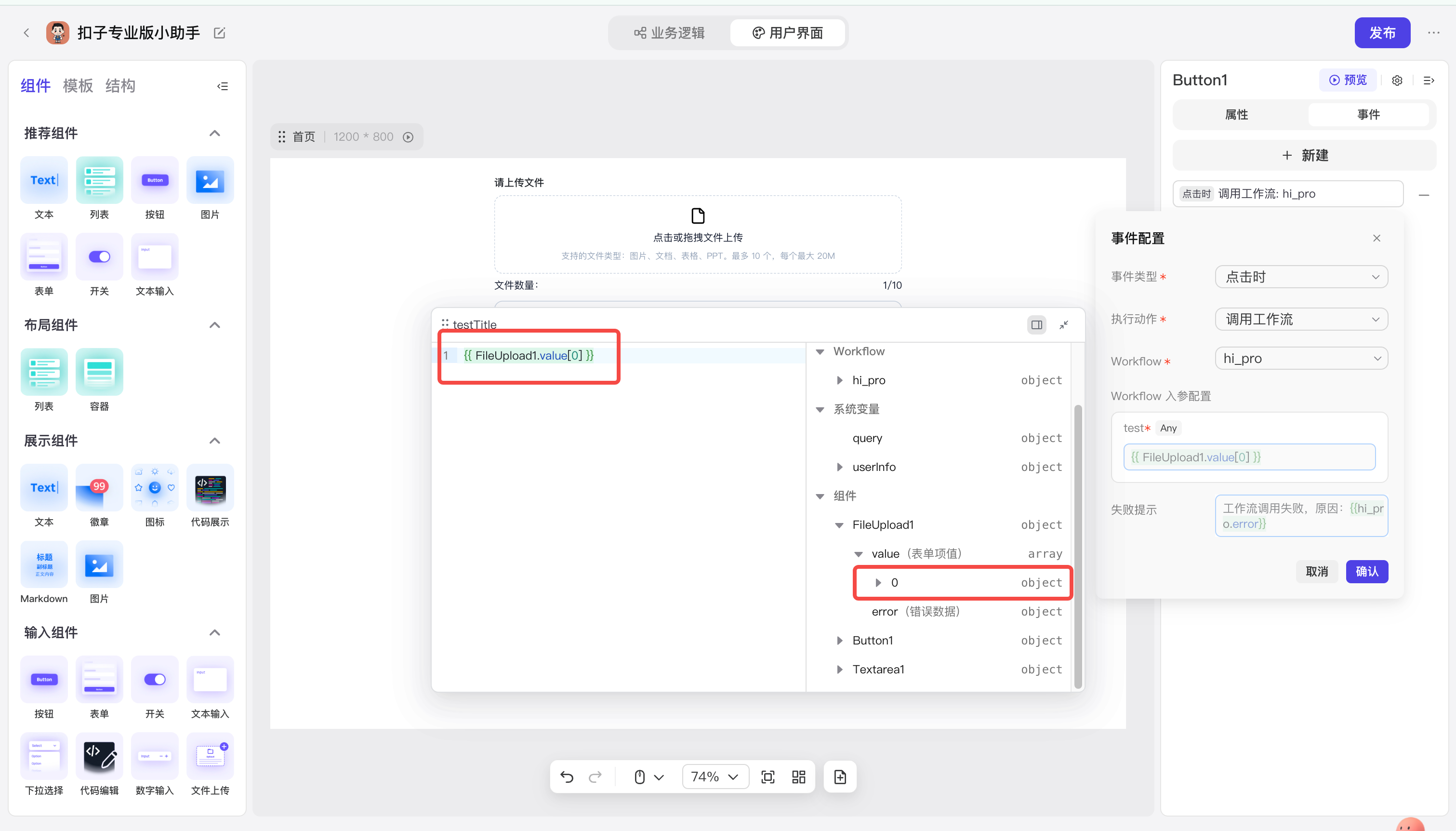The height and width of the screenshot is (831, 1456).
Task: Click the 开关 toggle in 输入组件
Action: click(x=155, y=680)
